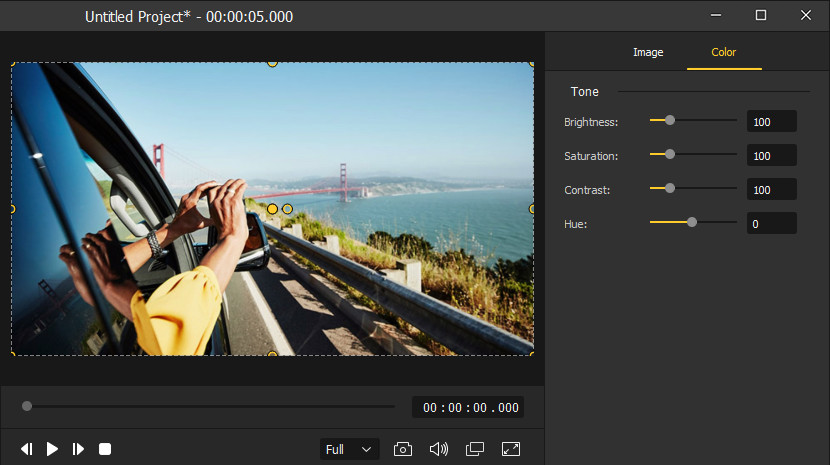Click the Hue value input box
830x465 pixels.
point(771,224)
